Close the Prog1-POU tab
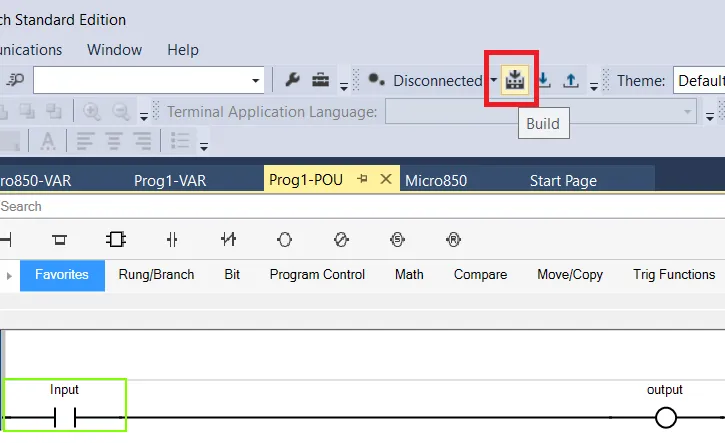The height and width of the screenshot is (443, 725). click(386, 178)
